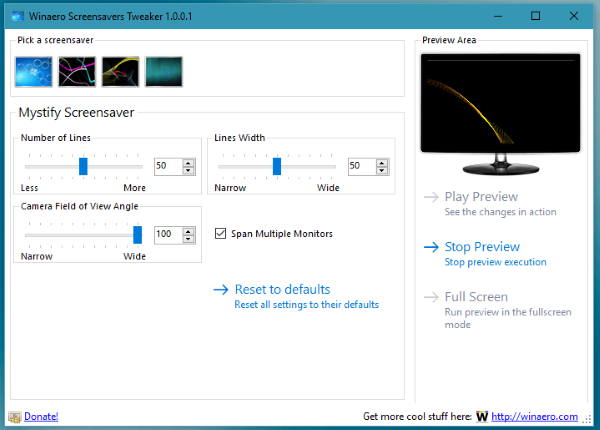
Task: Click the window resize grip icon
Action: (587, 419)
